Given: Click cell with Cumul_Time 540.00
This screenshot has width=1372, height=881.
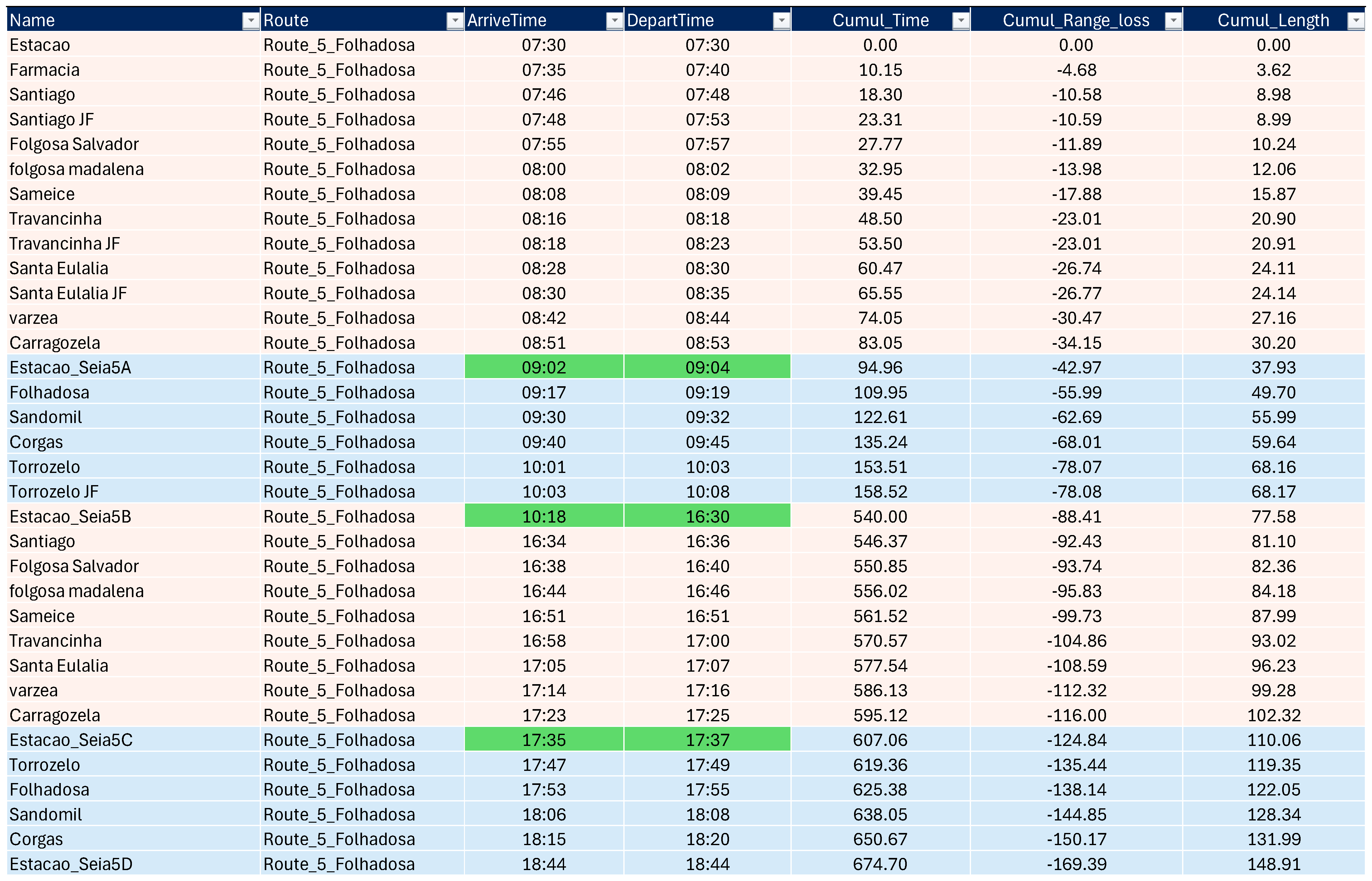Looking at the screenshot, I should click(880, 517).
